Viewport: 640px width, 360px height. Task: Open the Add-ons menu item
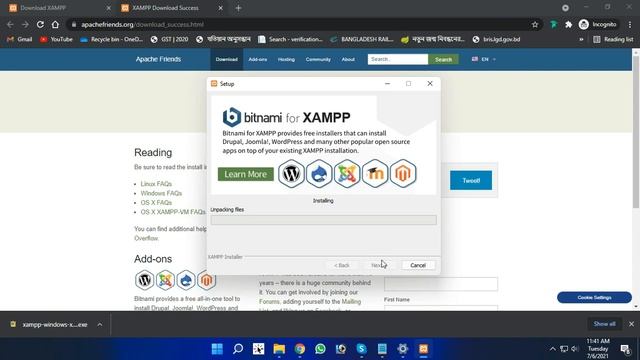(x=258, y=59)
